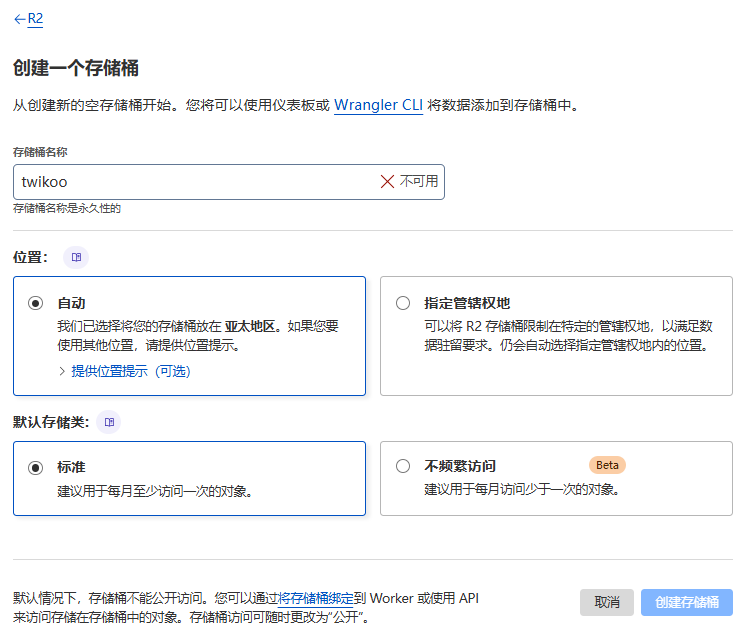Click the 不可用 status text
This screenshot has height=635, width=747.
419,182
